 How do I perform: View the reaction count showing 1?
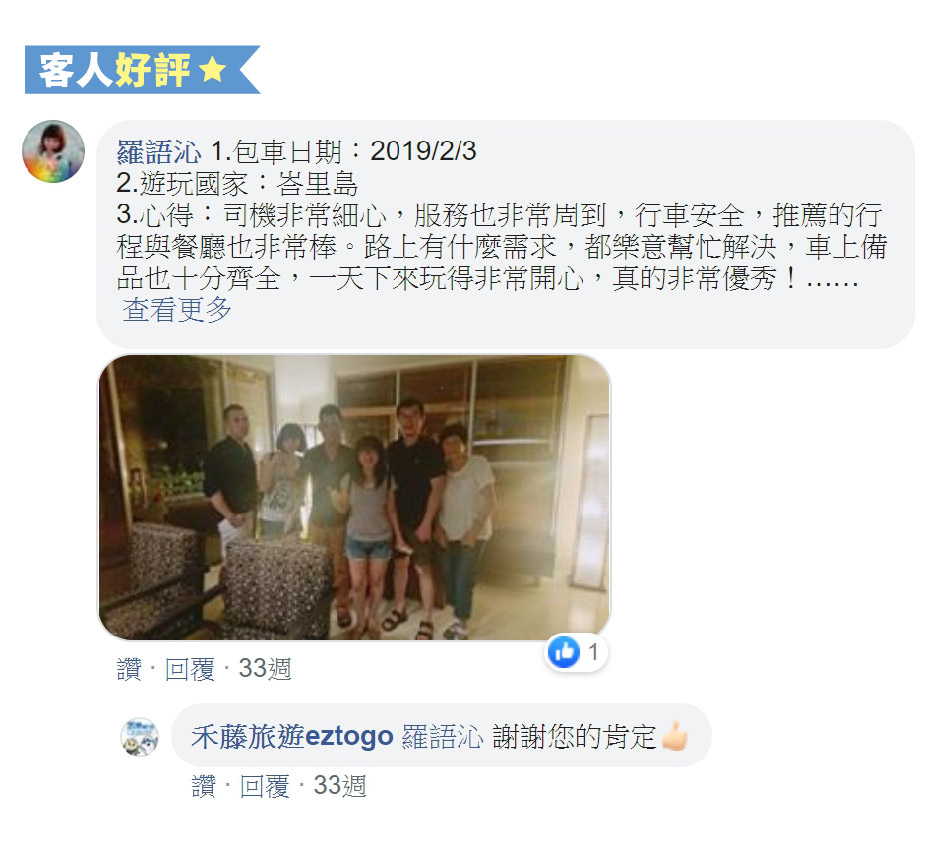click(594, 652)
